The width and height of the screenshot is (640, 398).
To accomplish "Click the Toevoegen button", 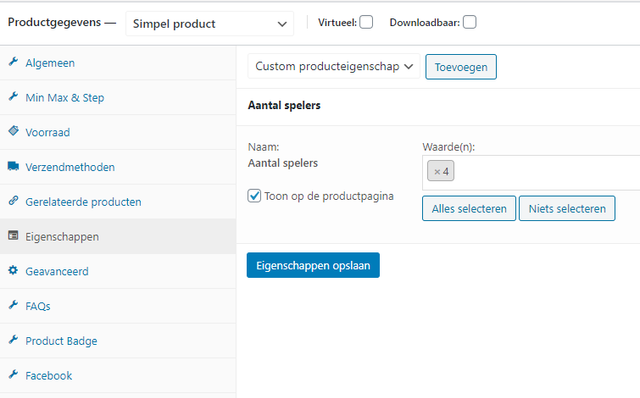I will (461, 67).
